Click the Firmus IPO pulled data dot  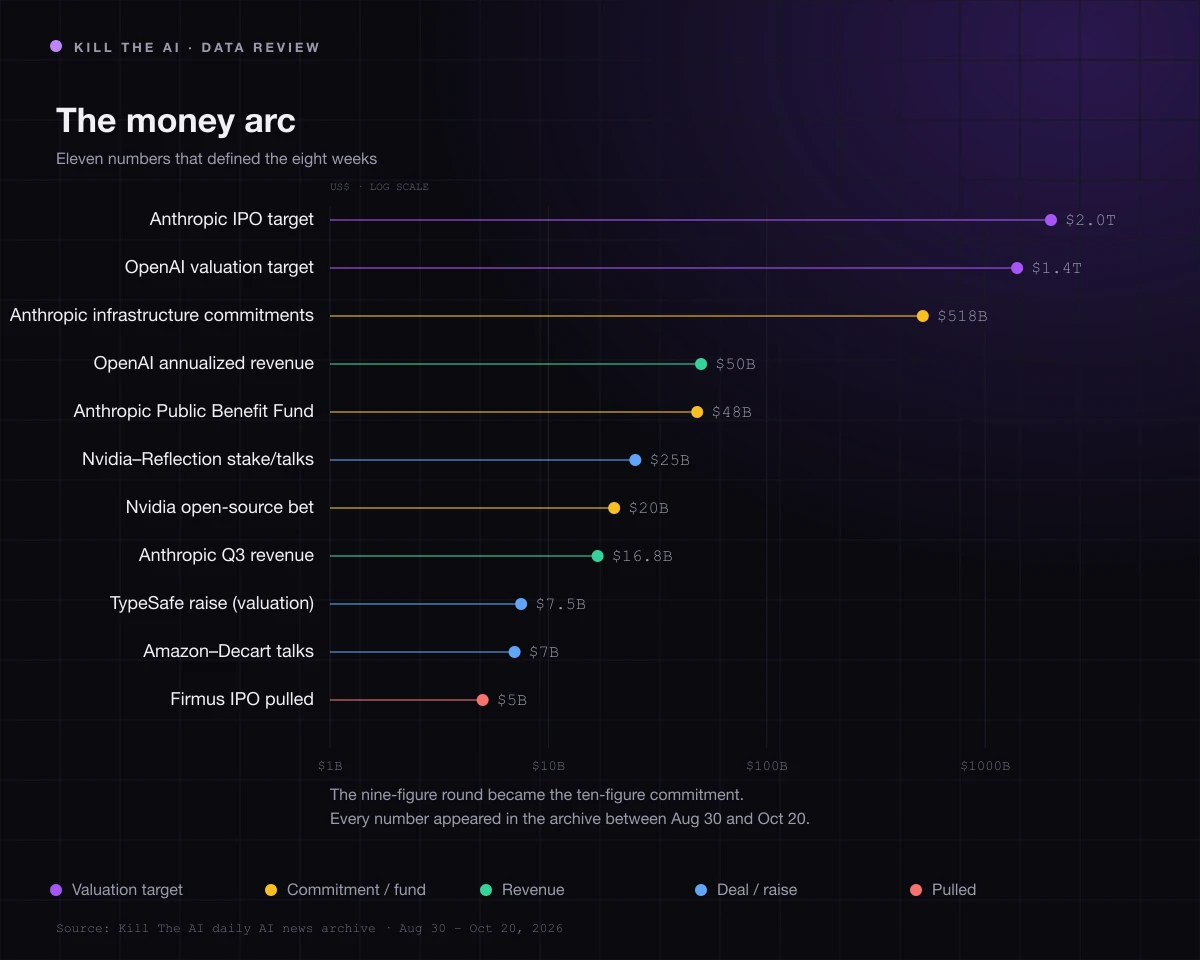click(483, 700)
